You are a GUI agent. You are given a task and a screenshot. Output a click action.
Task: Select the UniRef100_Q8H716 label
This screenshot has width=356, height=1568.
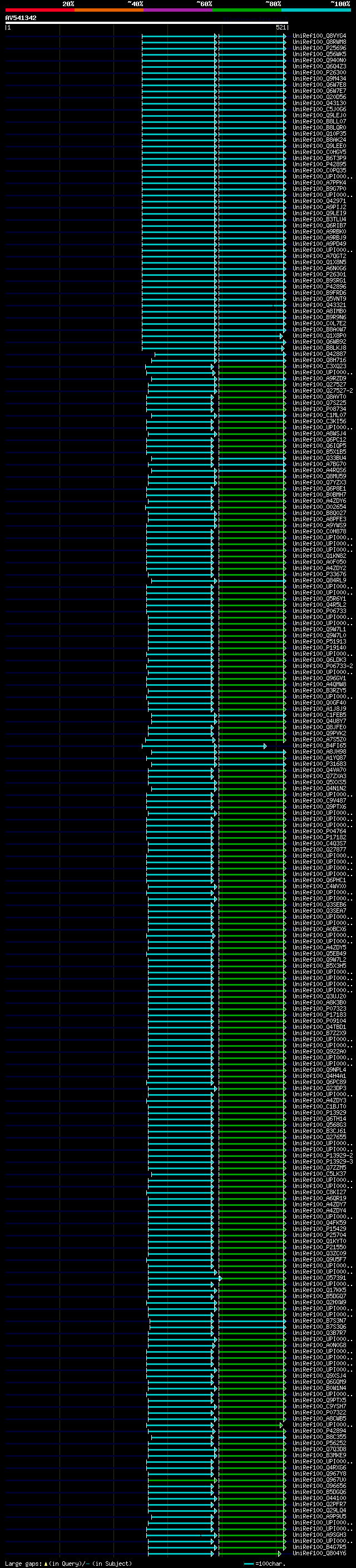(x=319, y=360)
